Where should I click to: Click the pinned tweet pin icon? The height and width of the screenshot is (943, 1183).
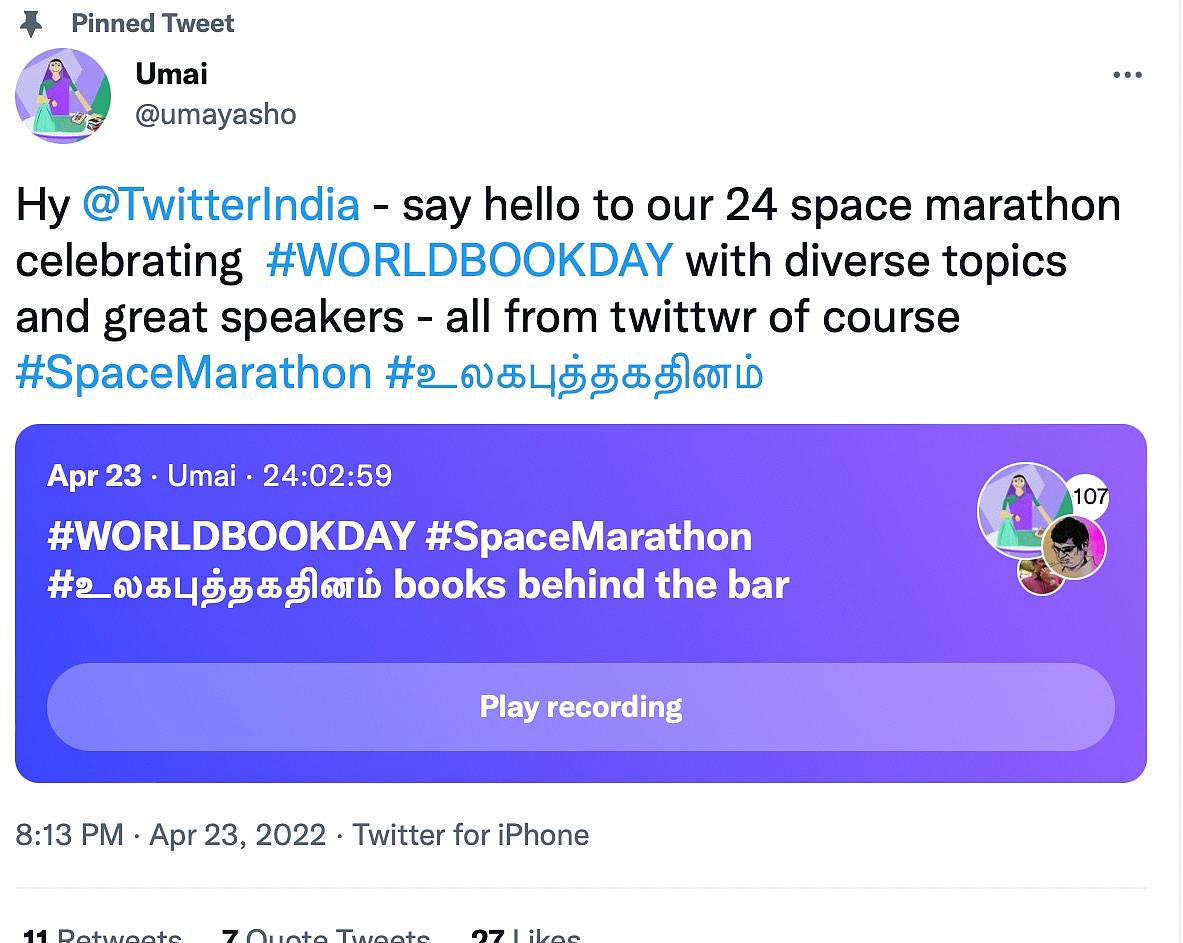click(x=33, y=23)
